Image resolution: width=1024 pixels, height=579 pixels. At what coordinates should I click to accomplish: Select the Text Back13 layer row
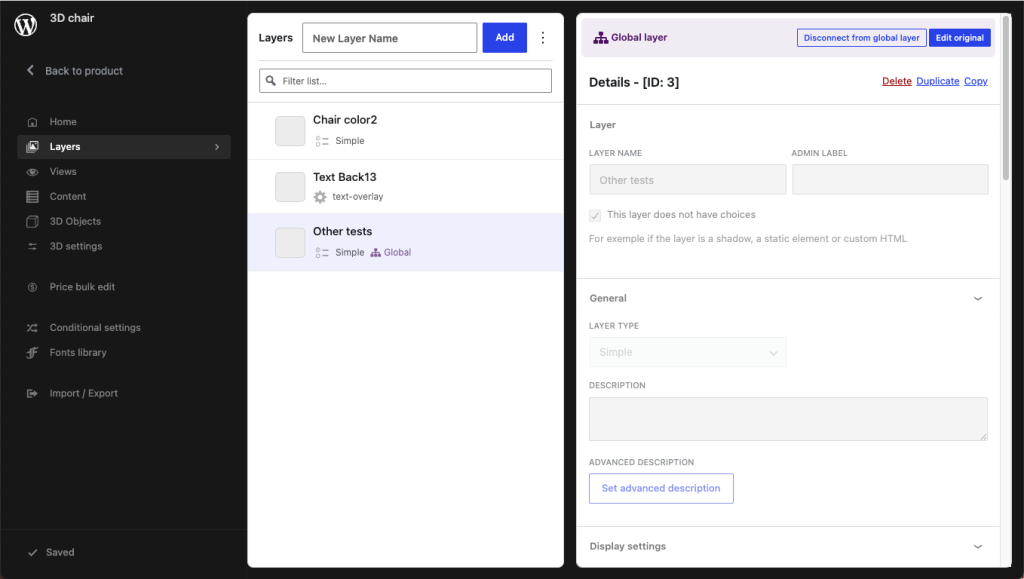[x=406, y=187]
